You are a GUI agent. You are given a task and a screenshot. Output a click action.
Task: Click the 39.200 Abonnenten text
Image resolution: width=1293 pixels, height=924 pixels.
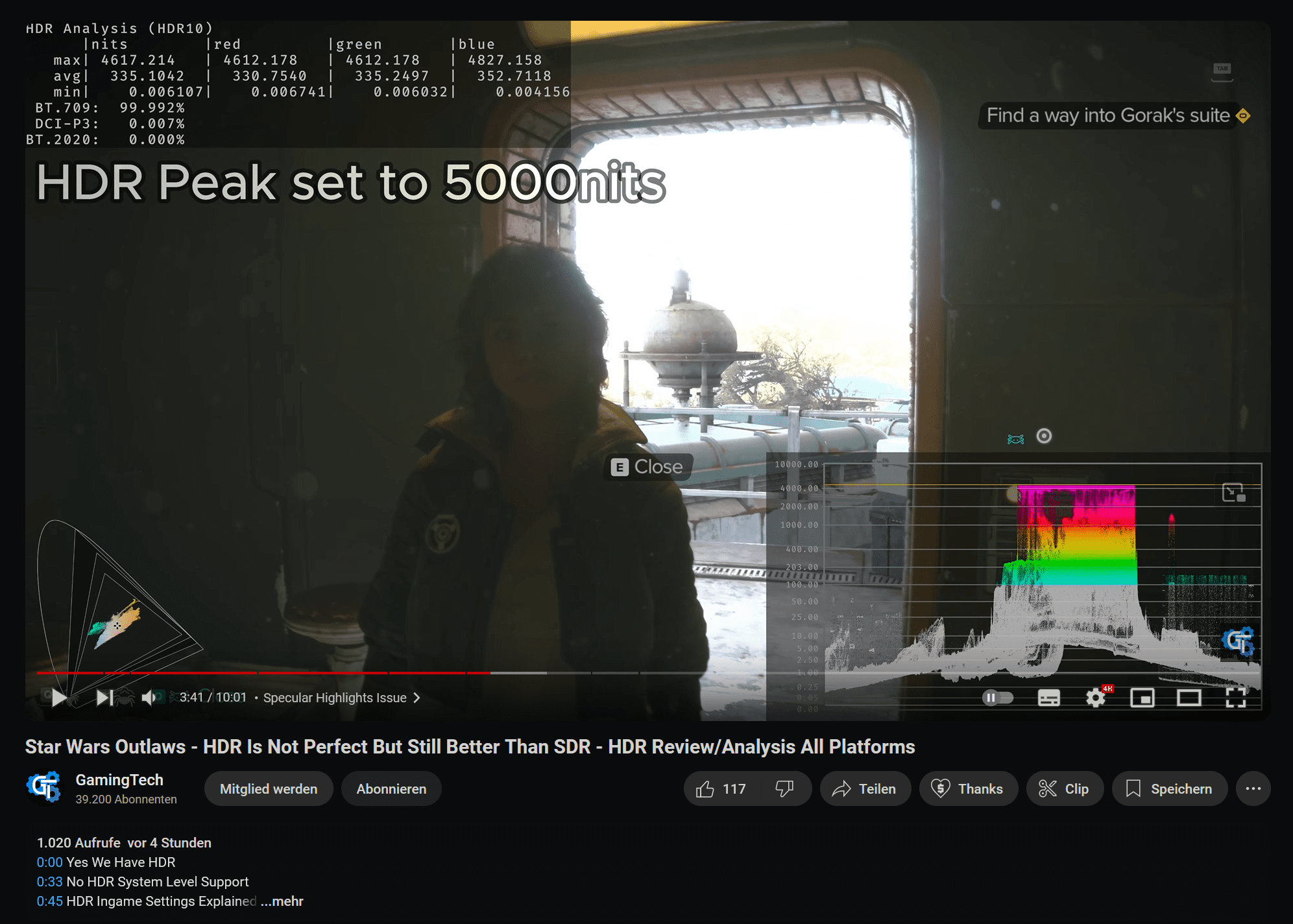pyautogui.click(x=126, y=800)
